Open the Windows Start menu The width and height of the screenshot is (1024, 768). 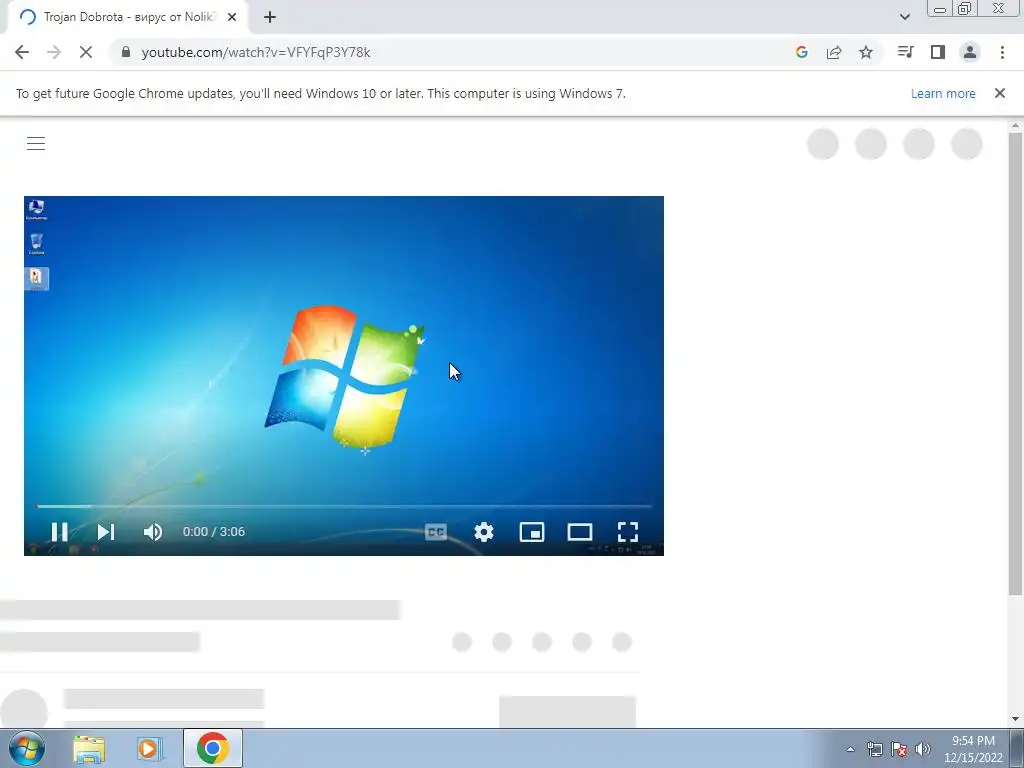coord(27,748)
